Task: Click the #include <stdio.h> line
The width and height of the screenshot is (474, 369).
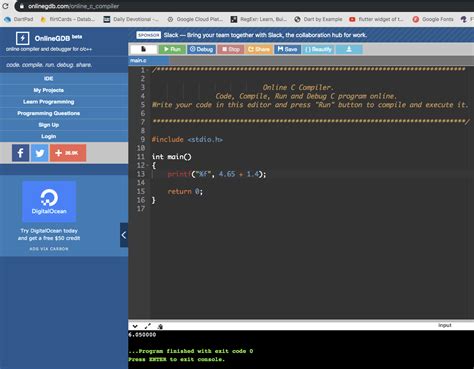Action: [187, 139]
